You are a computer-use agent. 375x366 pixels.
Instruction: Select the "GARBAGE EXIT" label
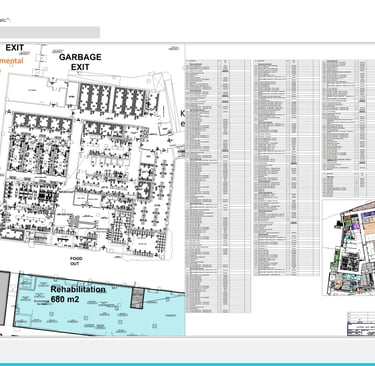coord(80,62)
